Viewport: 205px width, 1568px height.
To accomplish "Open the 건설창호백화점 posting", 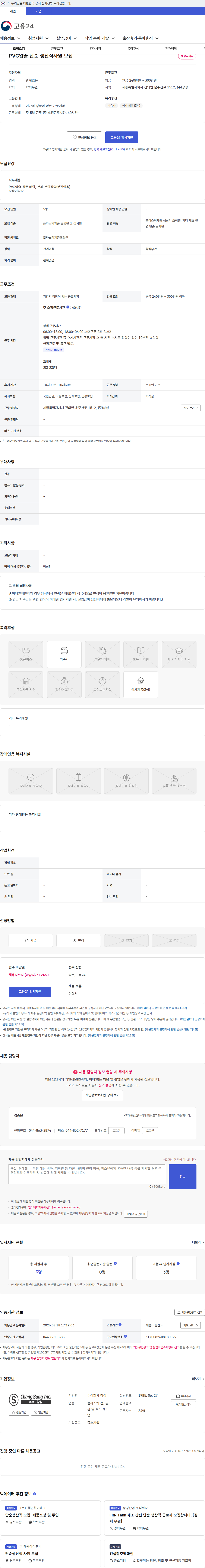I will [122, 1553].
